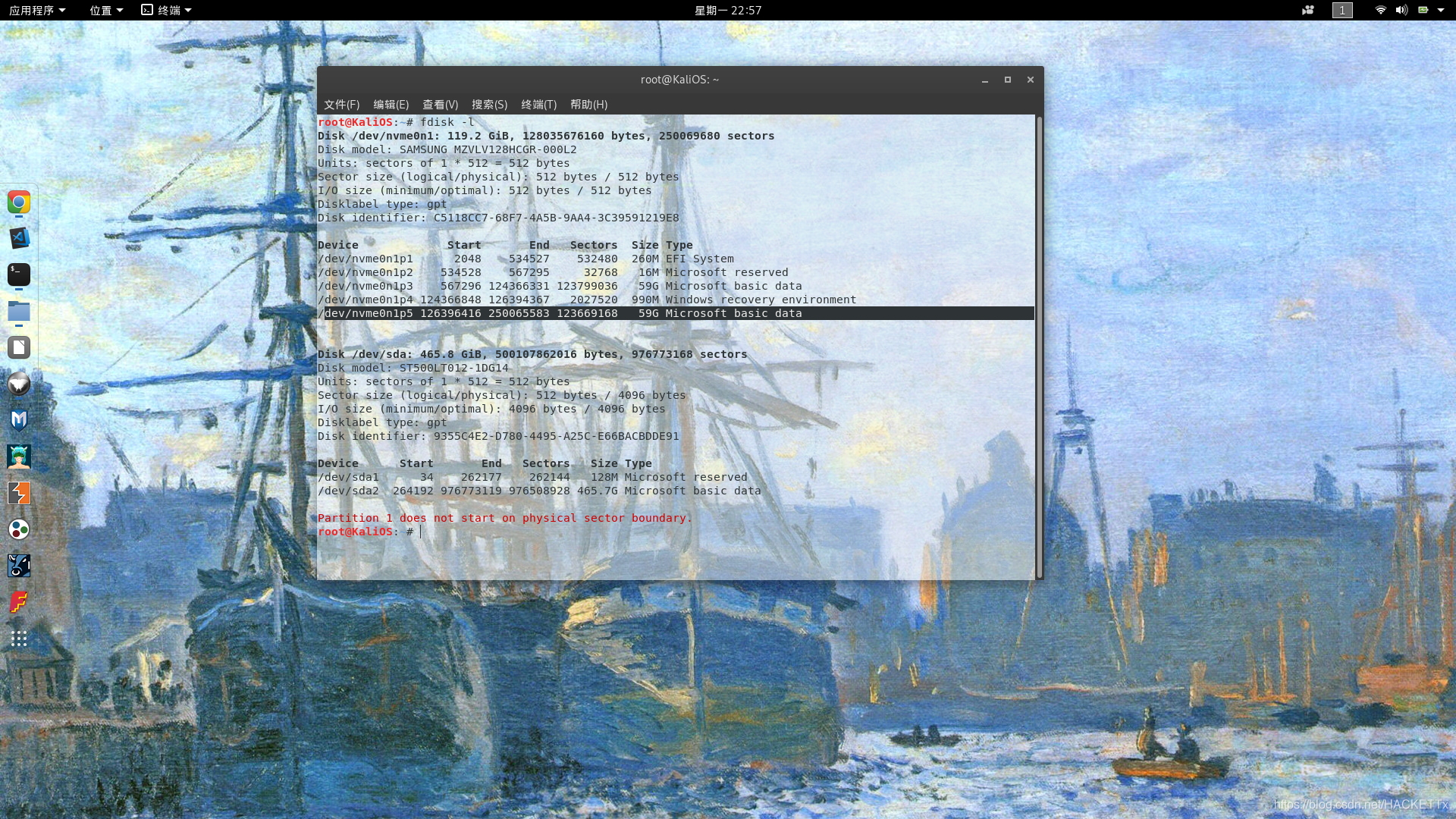This screenshot has width=1456, height=819.
Task: Show all applications grid
Action: pos(19,639)
